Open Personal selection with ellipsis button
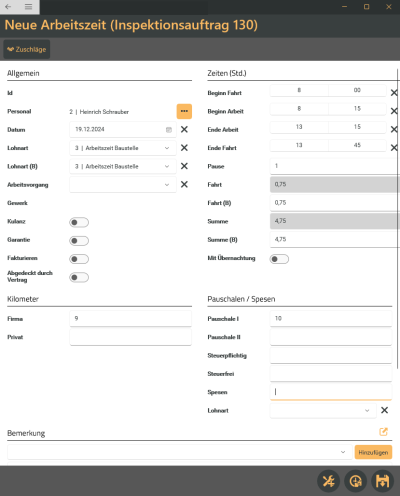Screen dimensions: 400x496 pos(184,111)
